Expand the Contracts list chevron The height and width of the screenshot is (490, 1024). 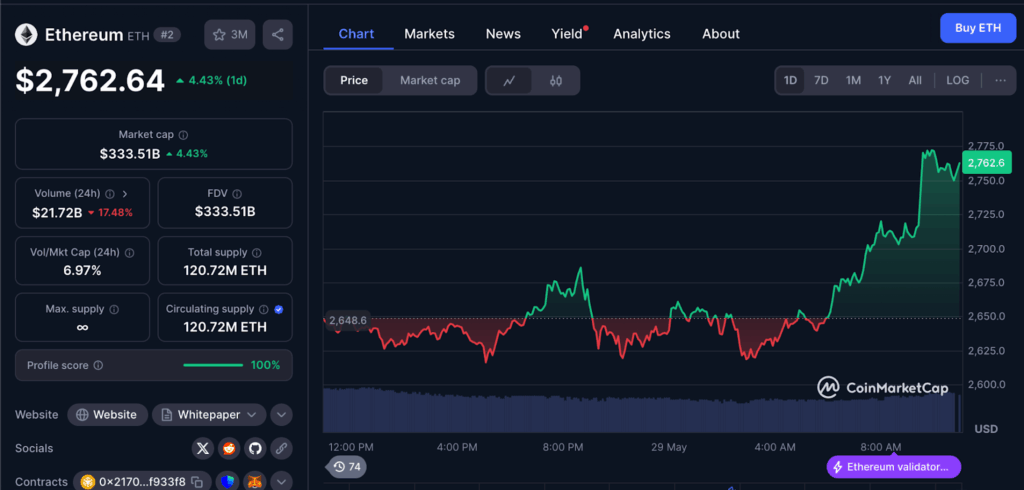click(281, 482)
